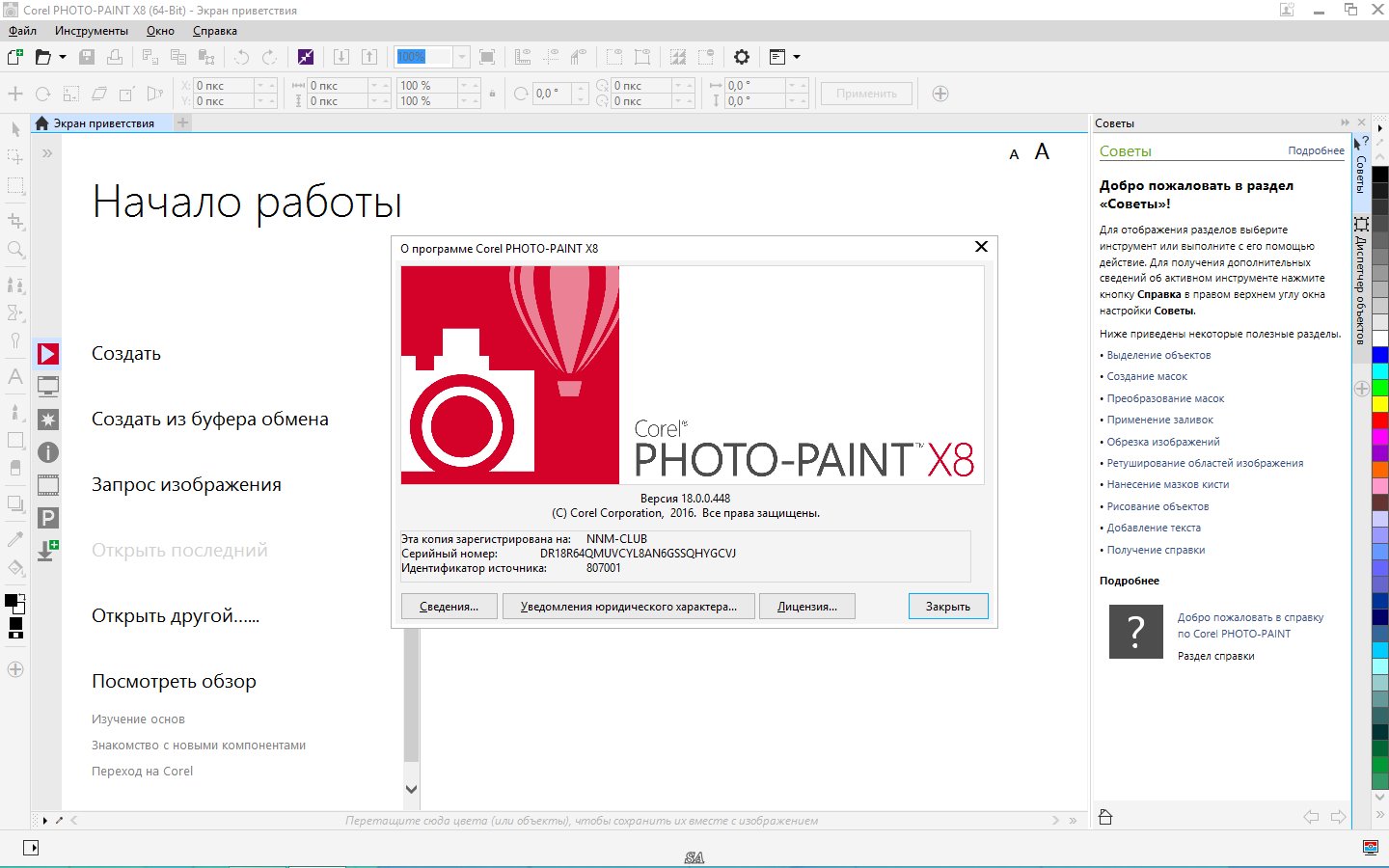The height and width of the screenshot is (868, 1389).
Task: Toggle the lock ratio padlock
Action: (x=492, y=94)
